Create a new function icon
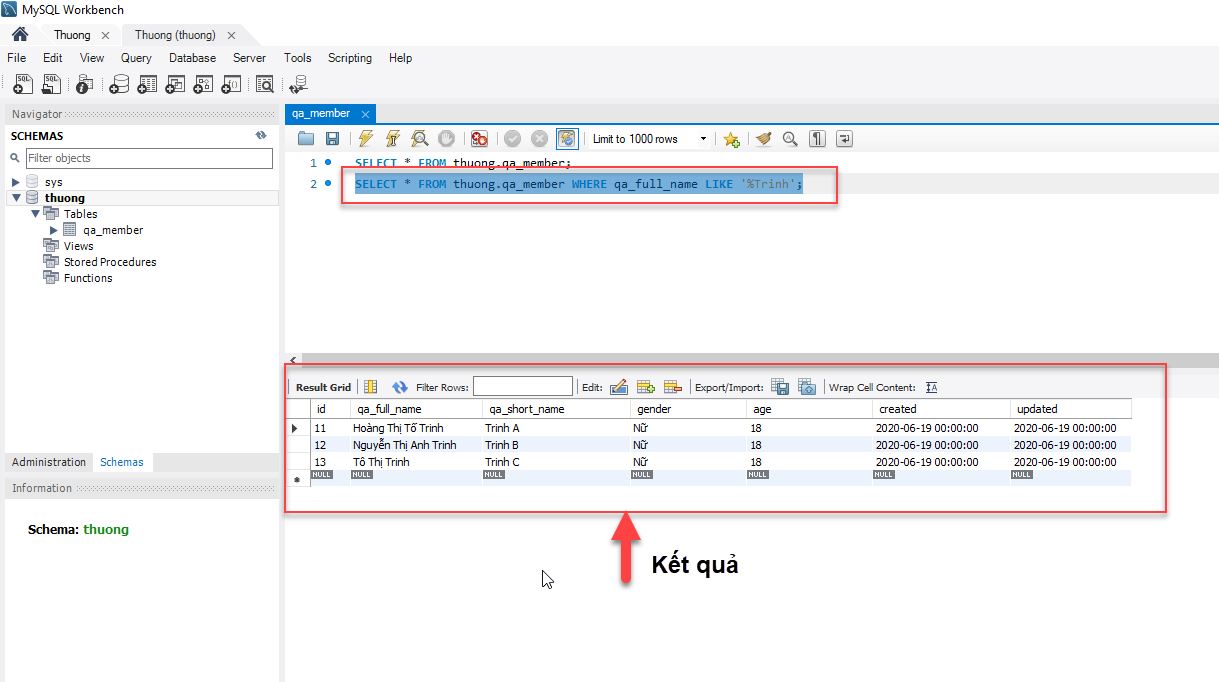 click(231, 85)
